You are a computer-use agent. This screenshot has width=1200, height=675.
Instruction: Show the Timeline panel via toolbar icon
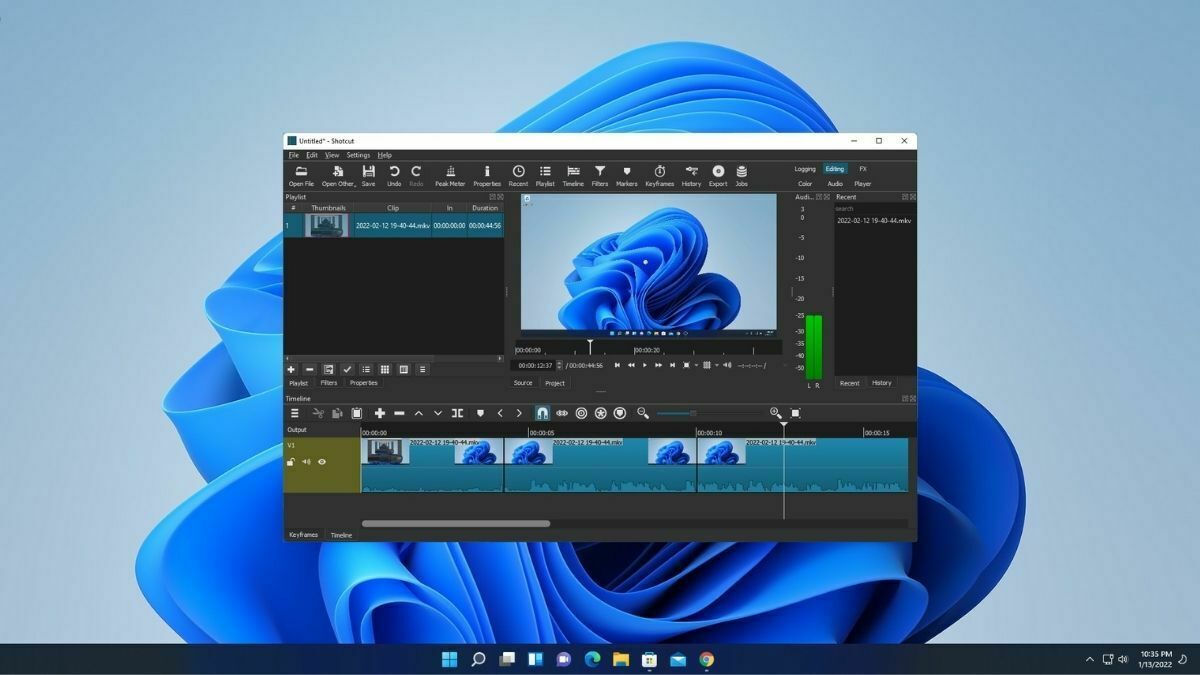coord(573,172)
